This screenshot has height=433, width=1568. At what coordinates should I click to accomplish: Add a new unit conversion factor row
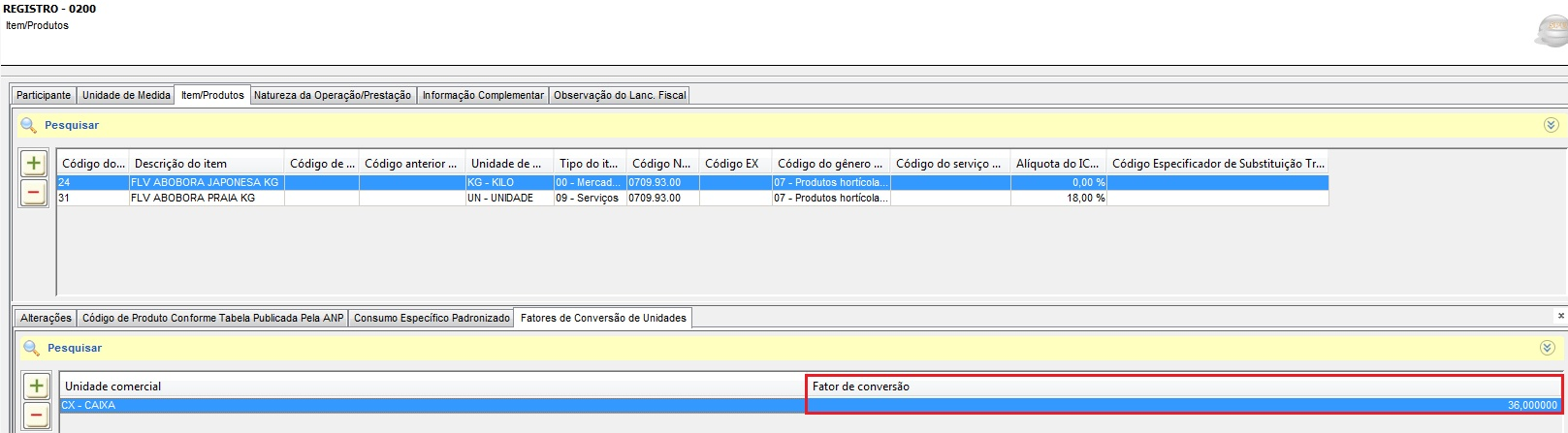pyautogui.click(x=36, y=387)
